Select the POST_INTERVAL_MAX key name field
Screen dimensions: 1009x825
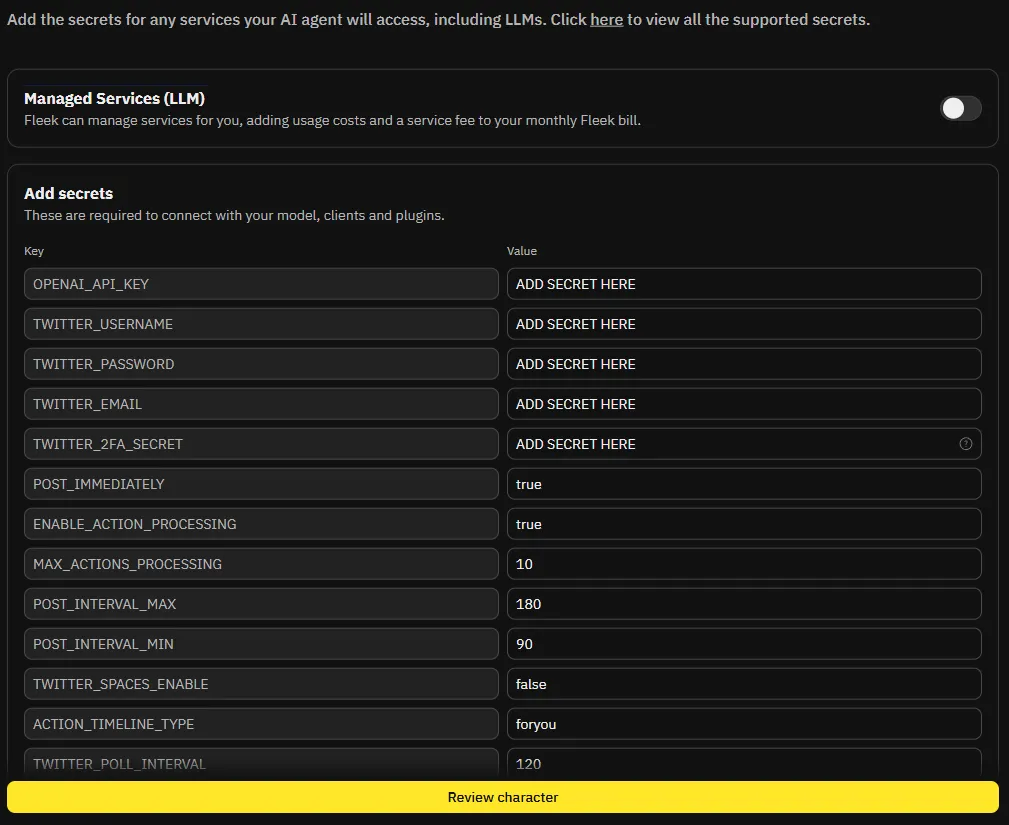[x=260, y=604]
